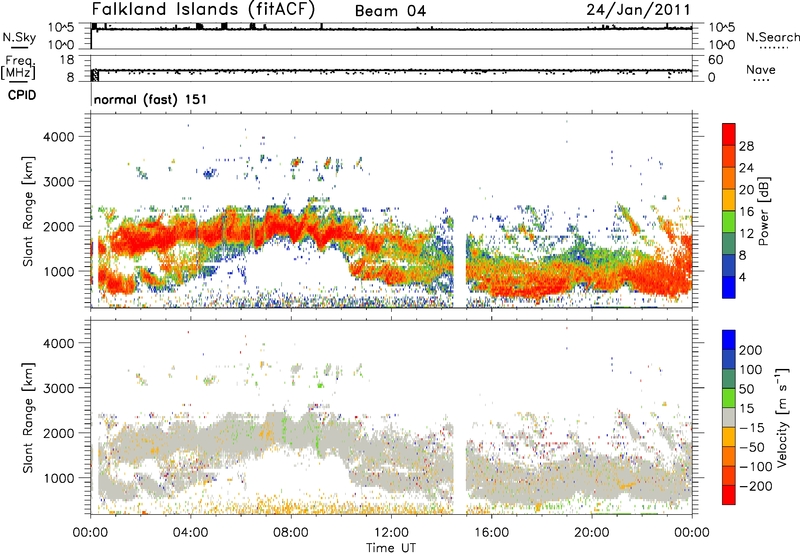Pick the top blue segment of velocity color bar

729,340
